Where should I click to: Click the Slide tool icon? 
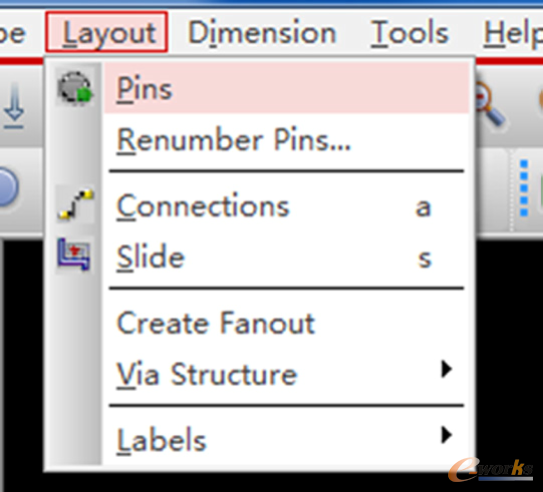tap(74, 254)
